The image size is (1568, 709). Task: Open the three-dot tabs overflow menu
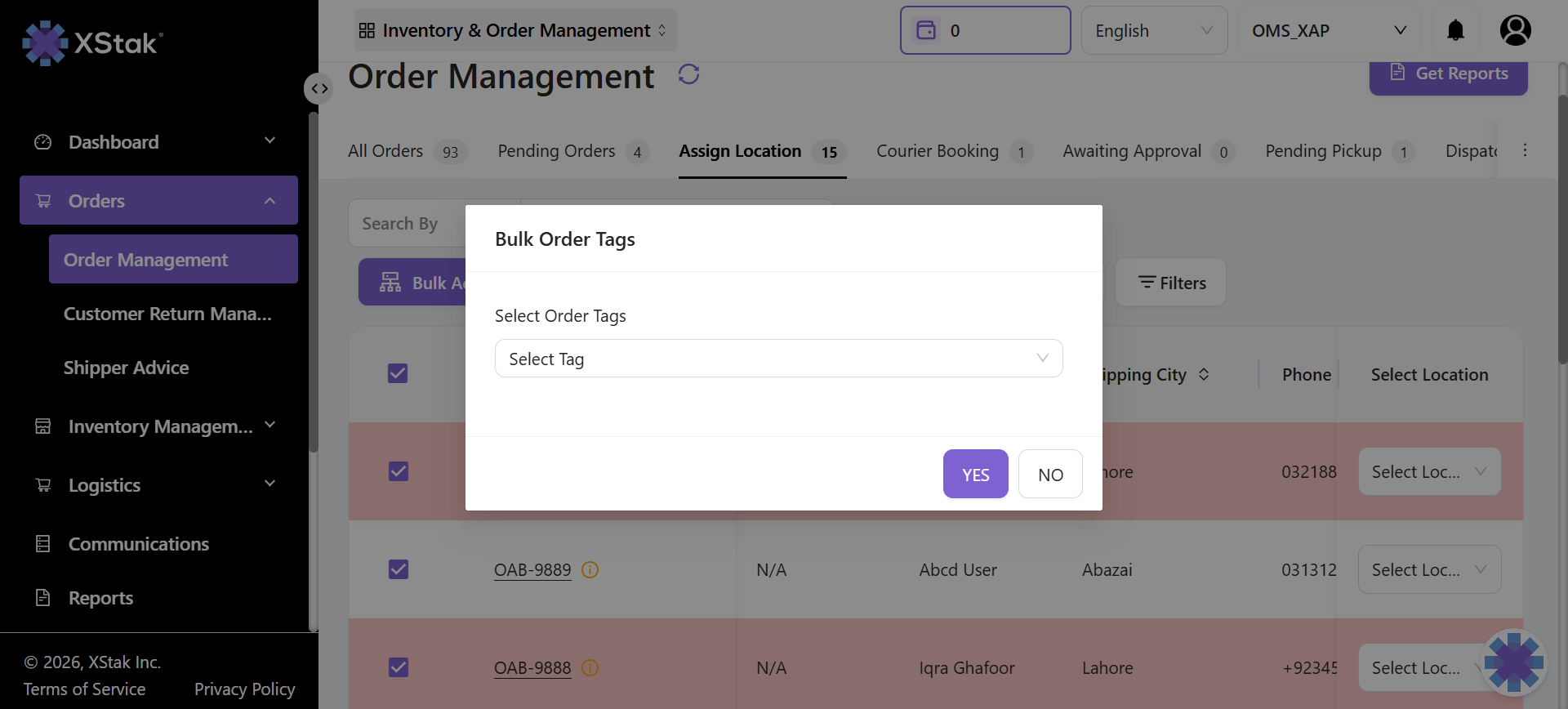coord(1525,150)
